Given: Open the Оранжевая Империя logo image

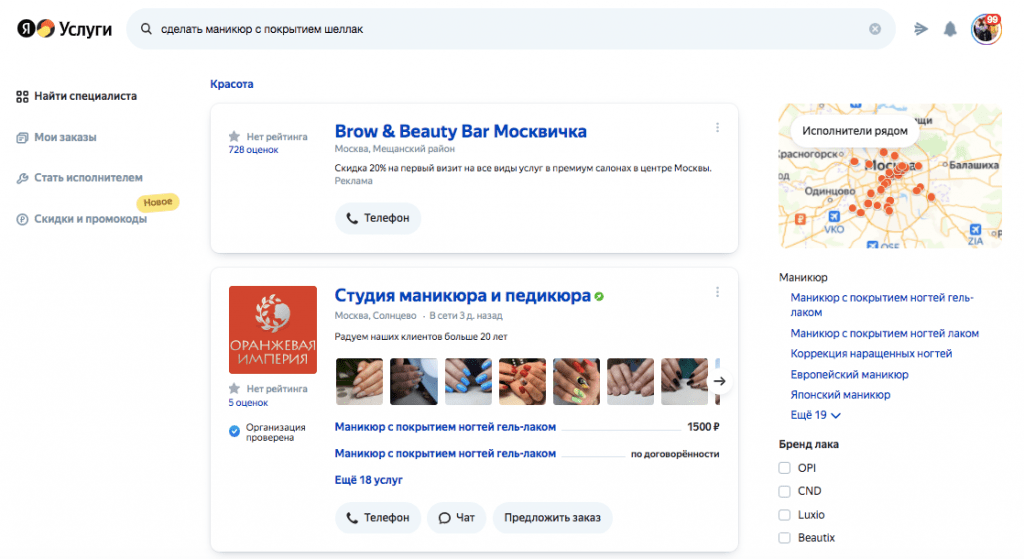Looking at the screenshot, I should (x=273, y=330).
